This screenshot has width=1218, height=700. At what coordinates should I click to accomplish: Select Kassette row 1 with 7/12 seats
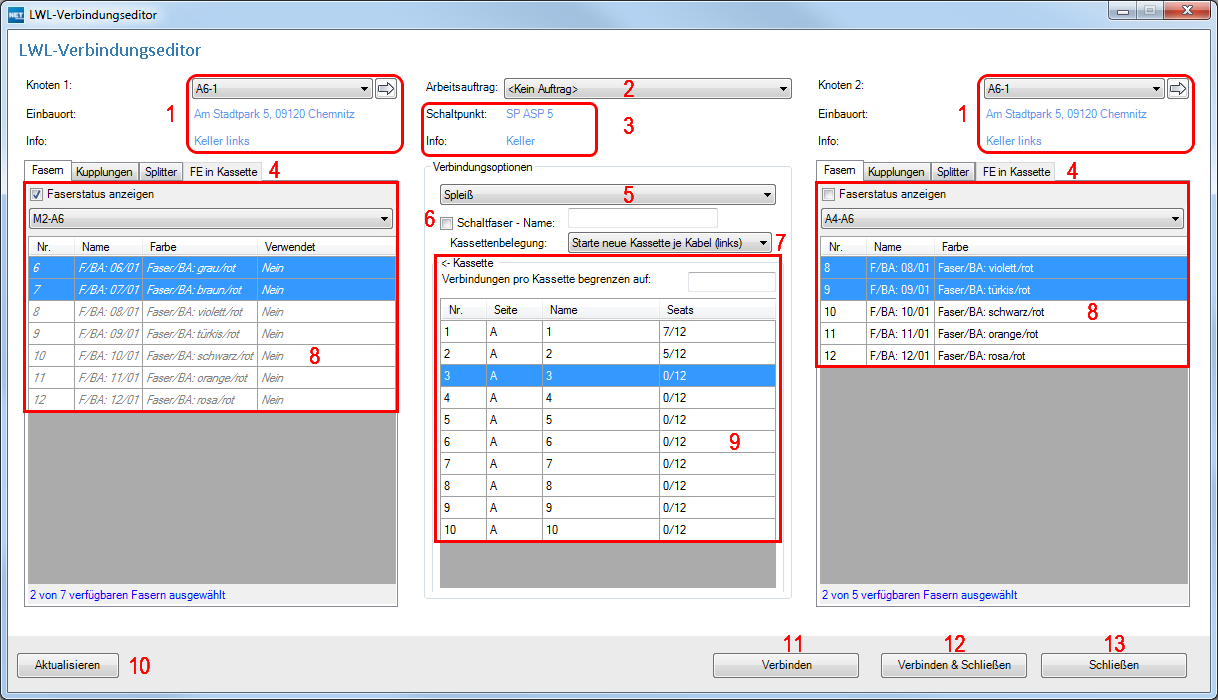click(608, 331)
